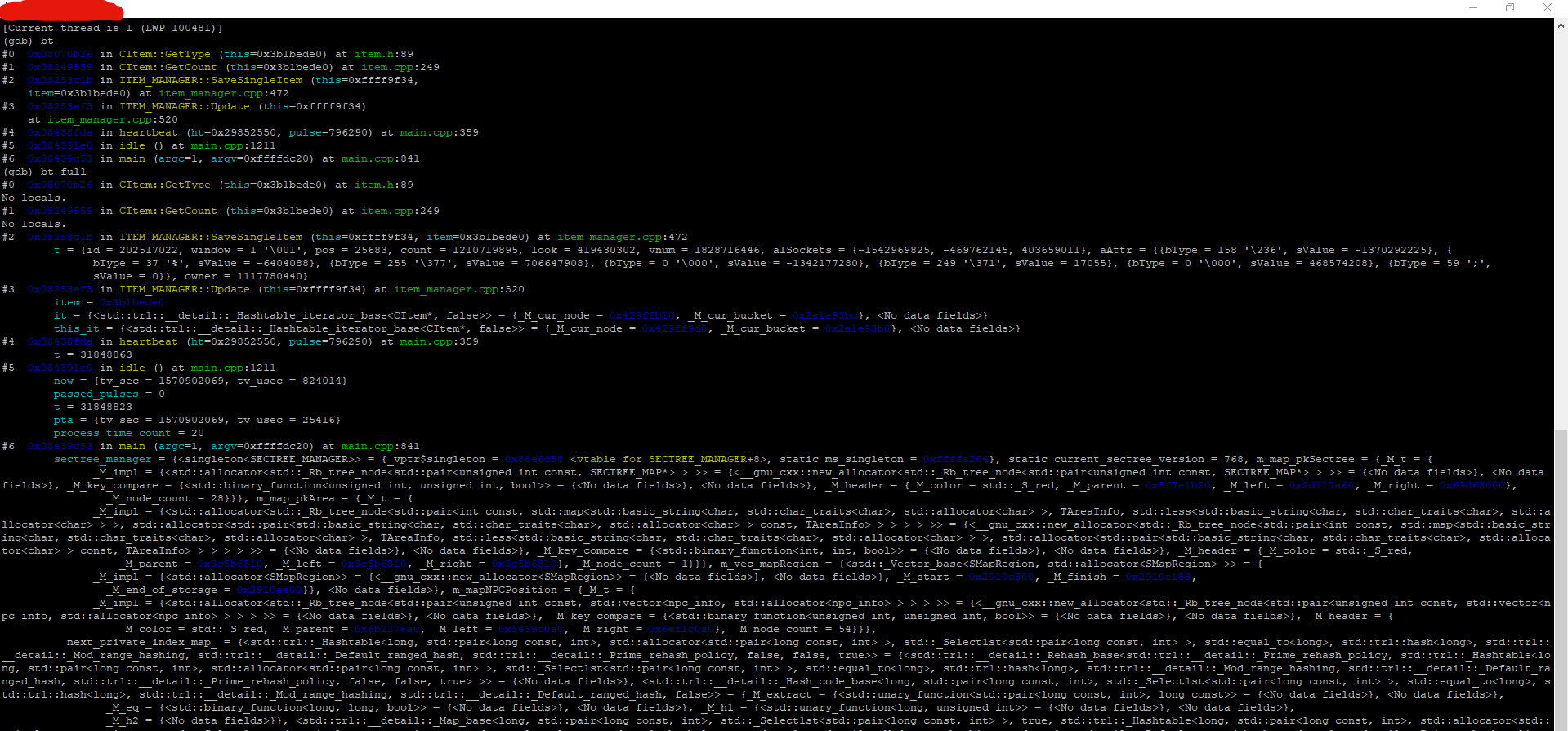Click '<vtable for SECTREE_MANAGER+8>' text

[x=668, y=459]
